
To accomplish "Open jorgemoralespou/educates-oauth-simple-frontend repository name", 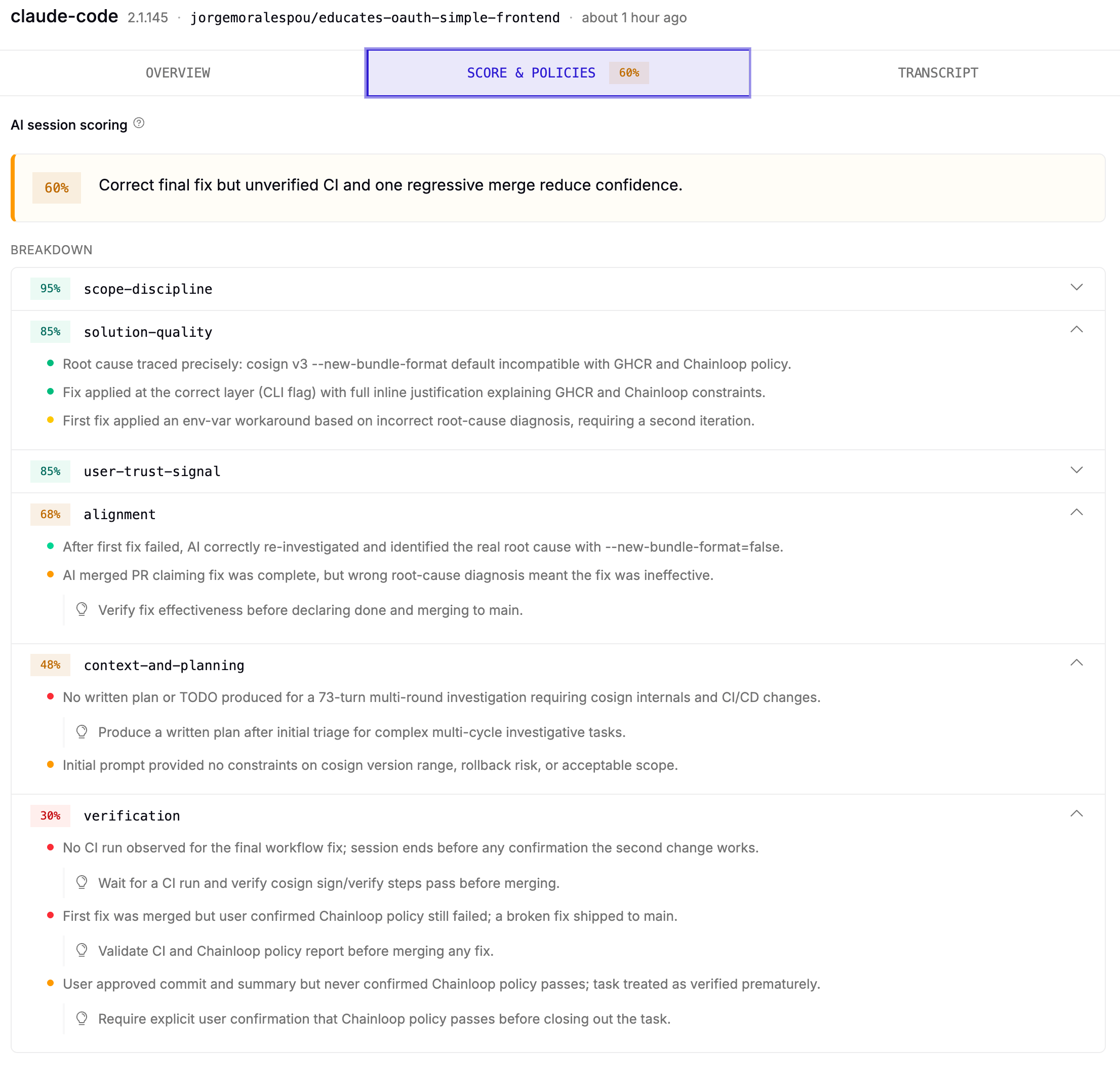I will [x=375, y=18].
